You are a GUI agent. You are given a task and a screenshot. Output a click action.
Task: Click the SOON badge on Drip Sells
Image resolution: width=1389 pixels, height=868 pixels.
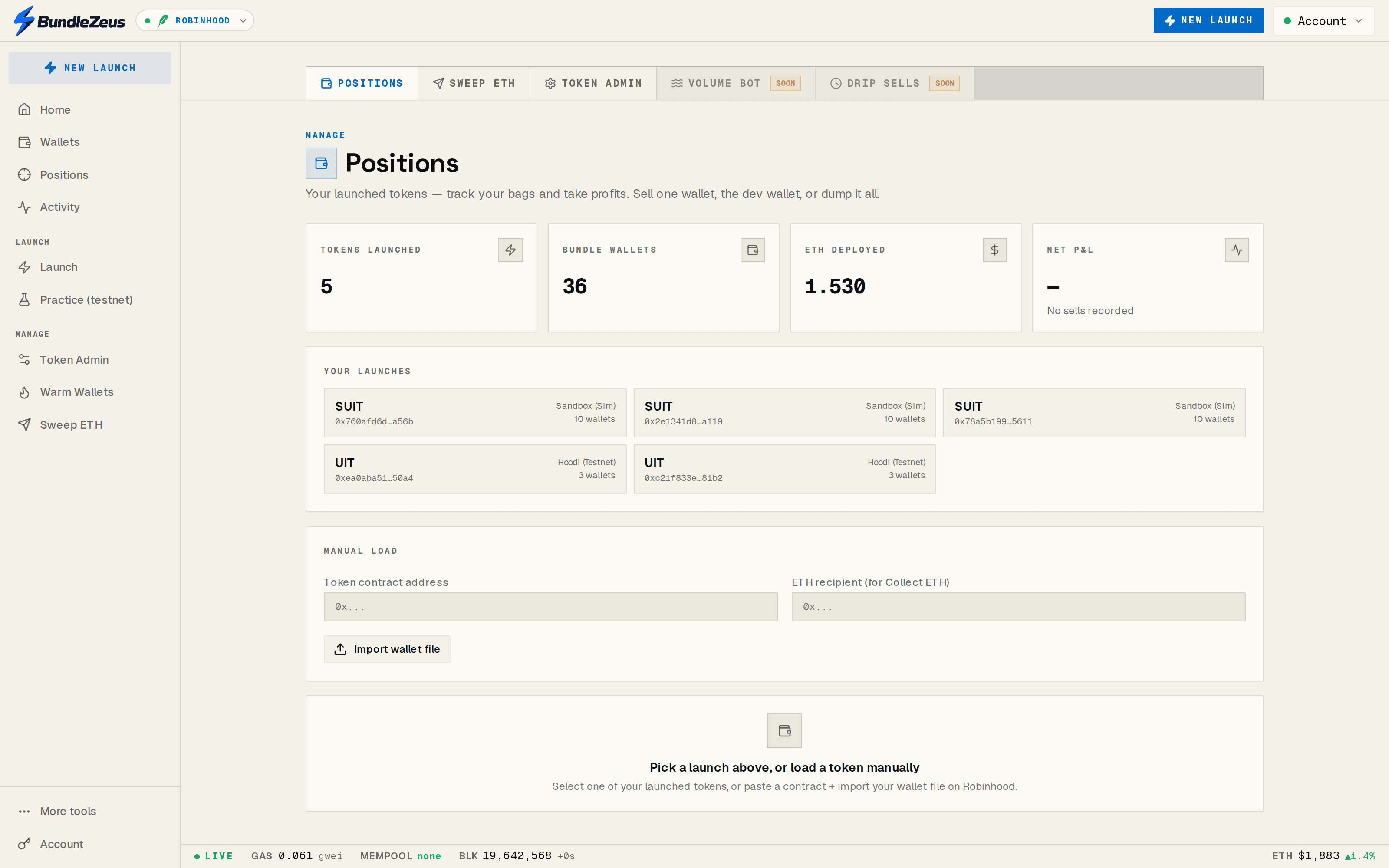(944, 83)
